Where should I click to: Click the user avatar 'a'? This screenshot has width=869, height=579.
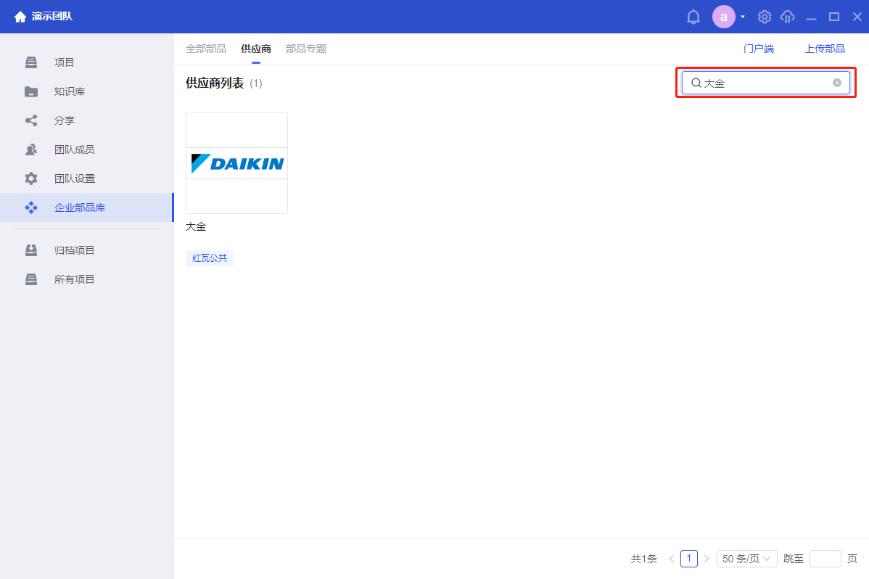click(723, 17)
